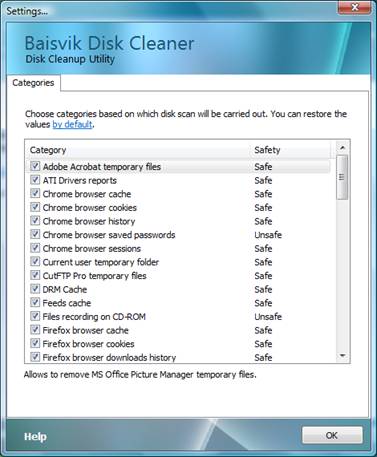377x457 pixels.
Task: Select 'Firefox browser cookies' row text
Action: pos(88,344)
